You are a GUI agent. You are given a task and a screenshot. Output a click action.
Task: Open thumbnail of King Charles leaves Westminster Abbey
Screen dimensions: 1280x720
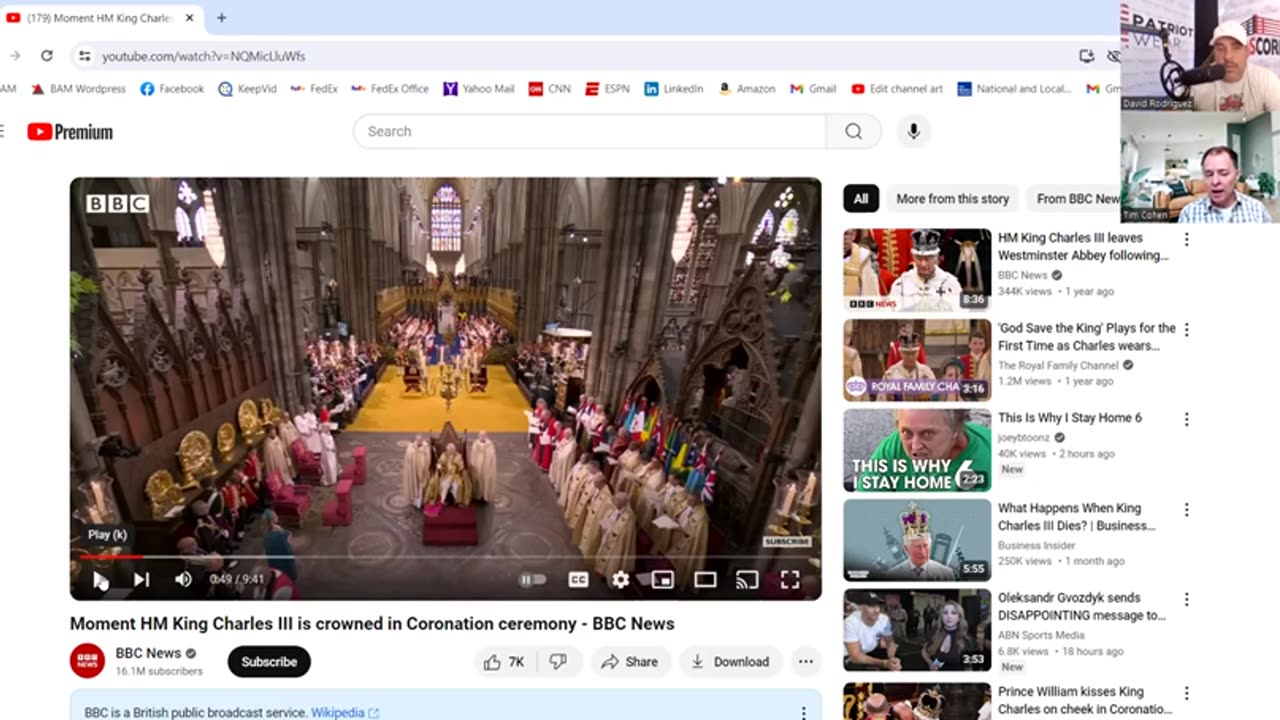coord(917,270)
